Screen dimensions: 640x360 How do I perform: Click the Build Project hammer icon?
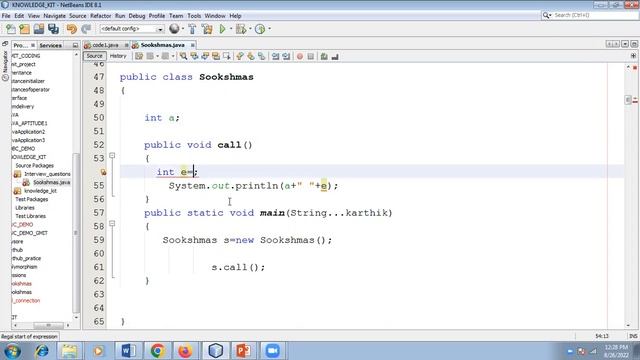pyautogui.click(x=192, y=29)
